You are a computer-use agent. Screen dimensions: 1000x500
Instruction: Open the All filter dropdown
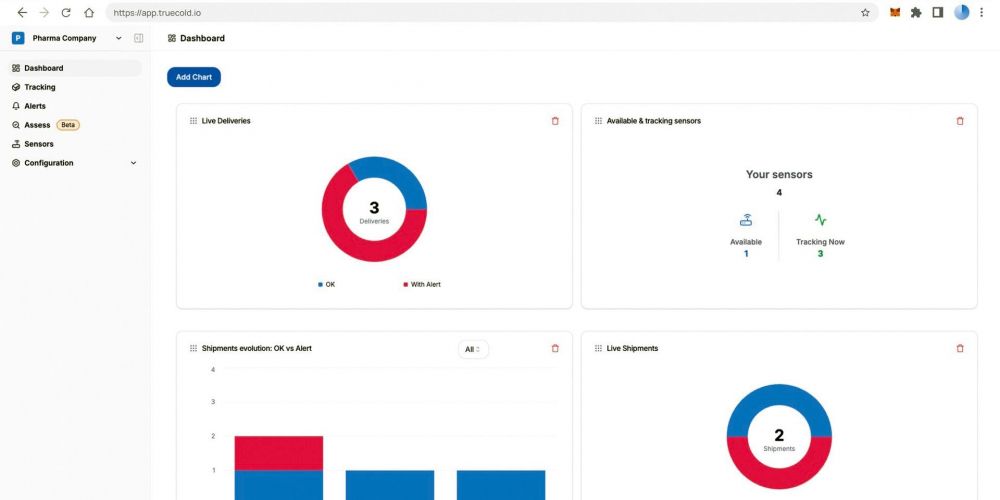point(473,349)
